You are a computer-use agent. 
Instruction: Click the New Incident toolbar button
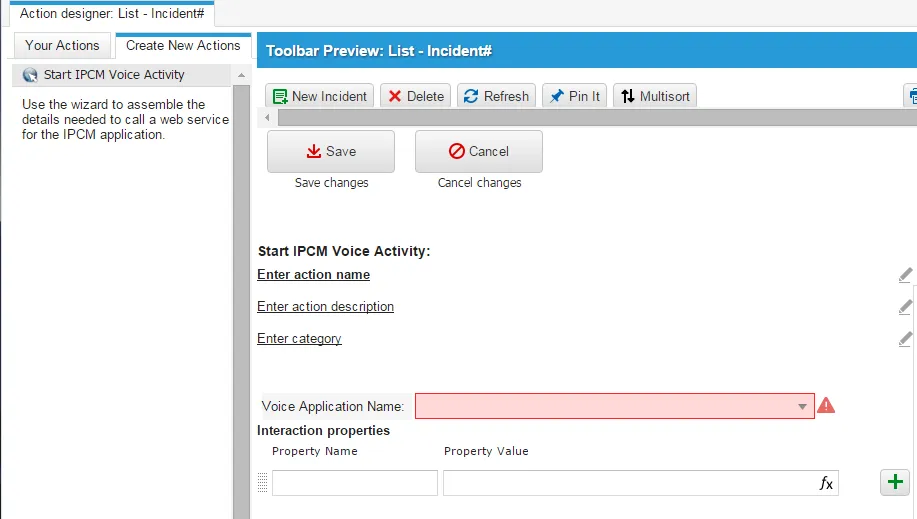319,96
